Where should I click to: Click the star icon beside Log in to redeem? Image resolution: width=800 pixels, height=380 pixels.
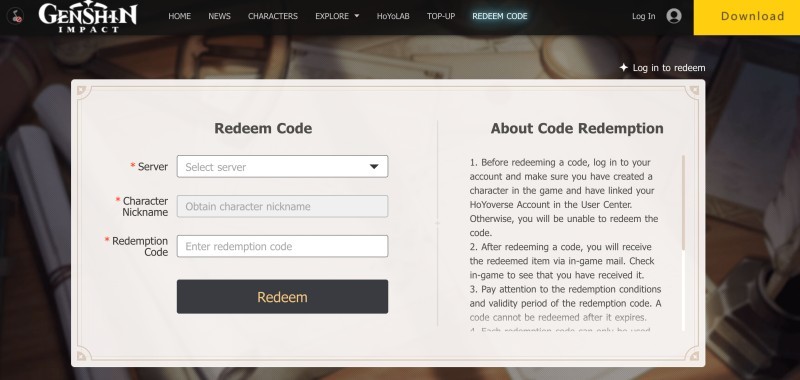(x=623, y=67)
